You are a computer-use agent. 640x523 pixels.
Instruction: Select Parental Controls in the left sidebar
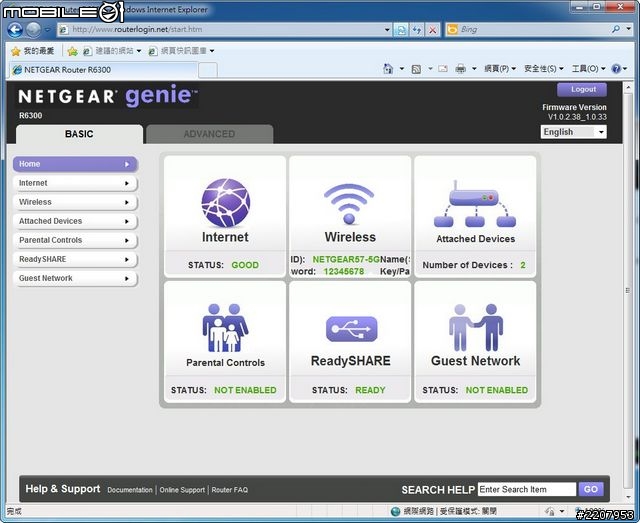[76, 240]
